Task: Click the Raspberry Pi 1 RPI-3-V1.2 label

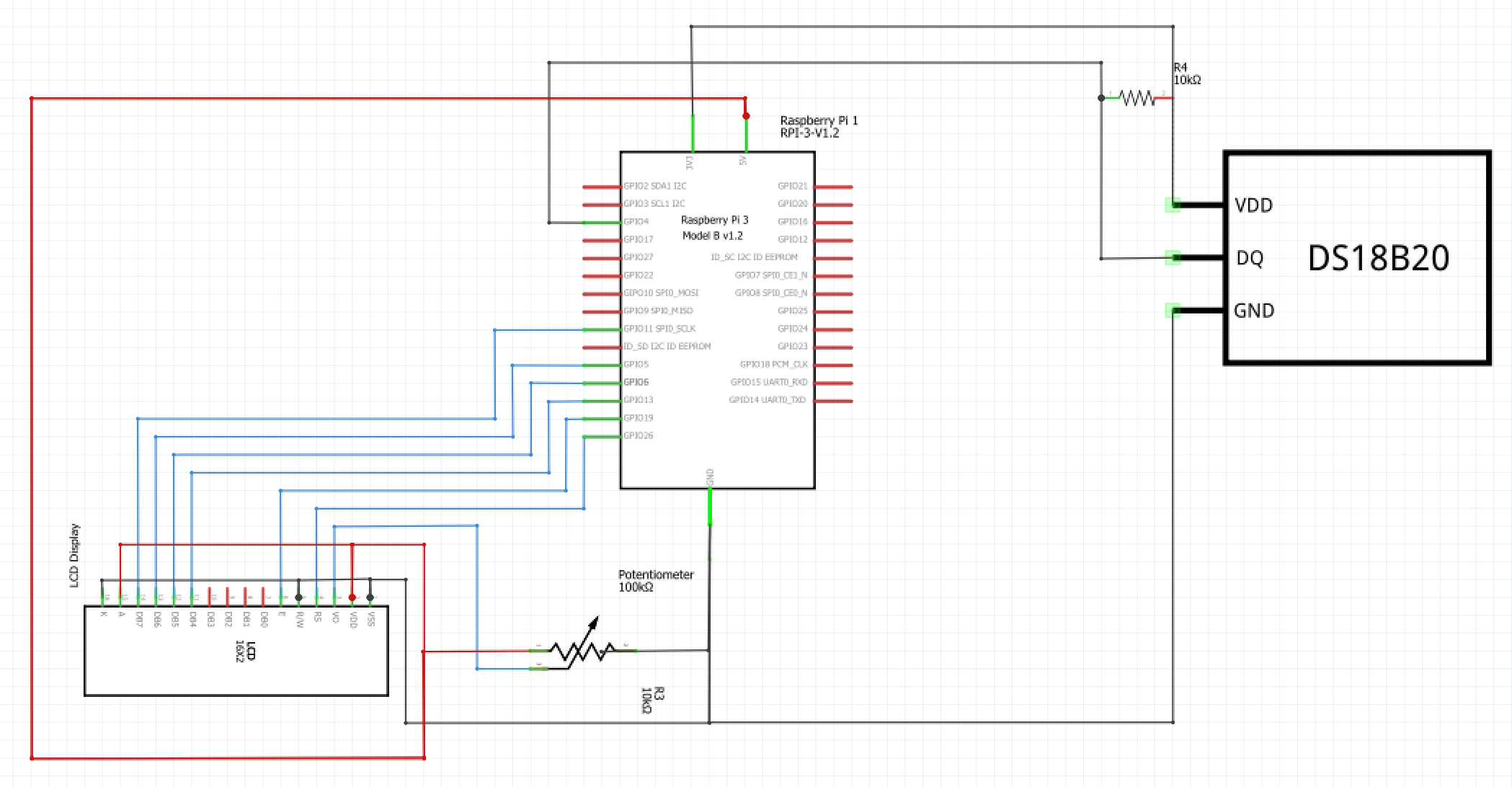Action: pos(819,127)
